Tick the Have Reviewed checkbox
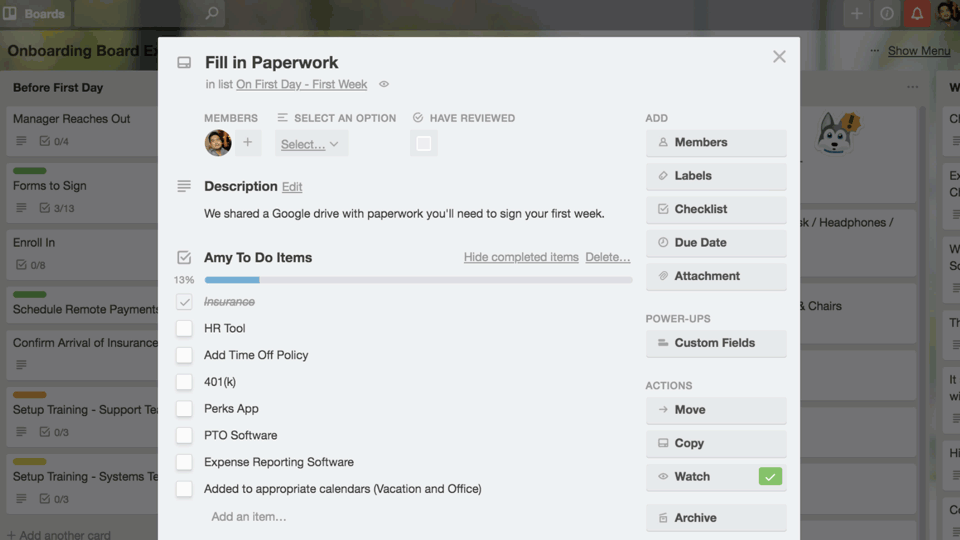 (424, 143)
